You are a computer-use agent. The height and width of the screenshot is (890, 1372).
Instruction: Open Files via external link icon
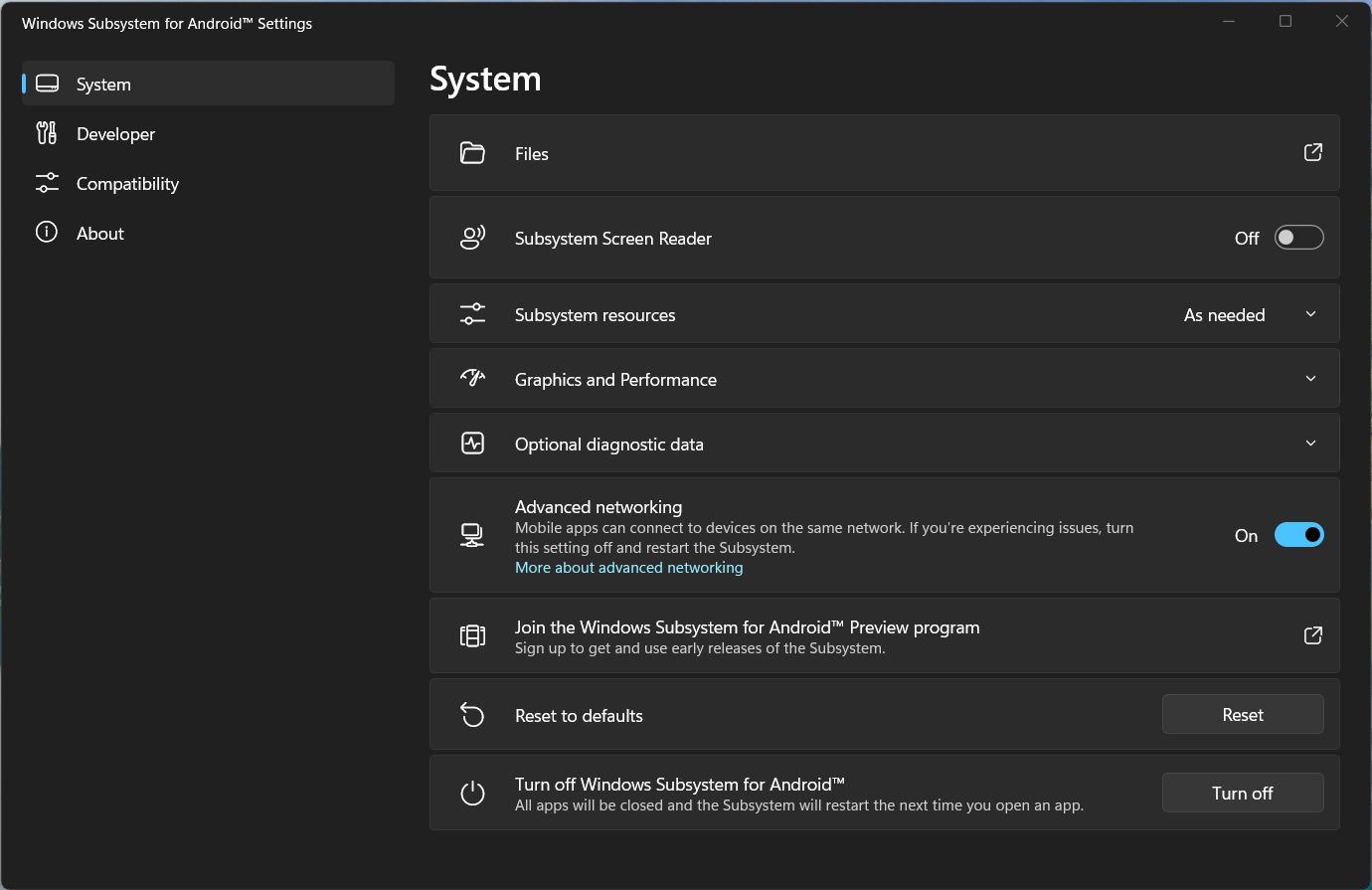1313,152
